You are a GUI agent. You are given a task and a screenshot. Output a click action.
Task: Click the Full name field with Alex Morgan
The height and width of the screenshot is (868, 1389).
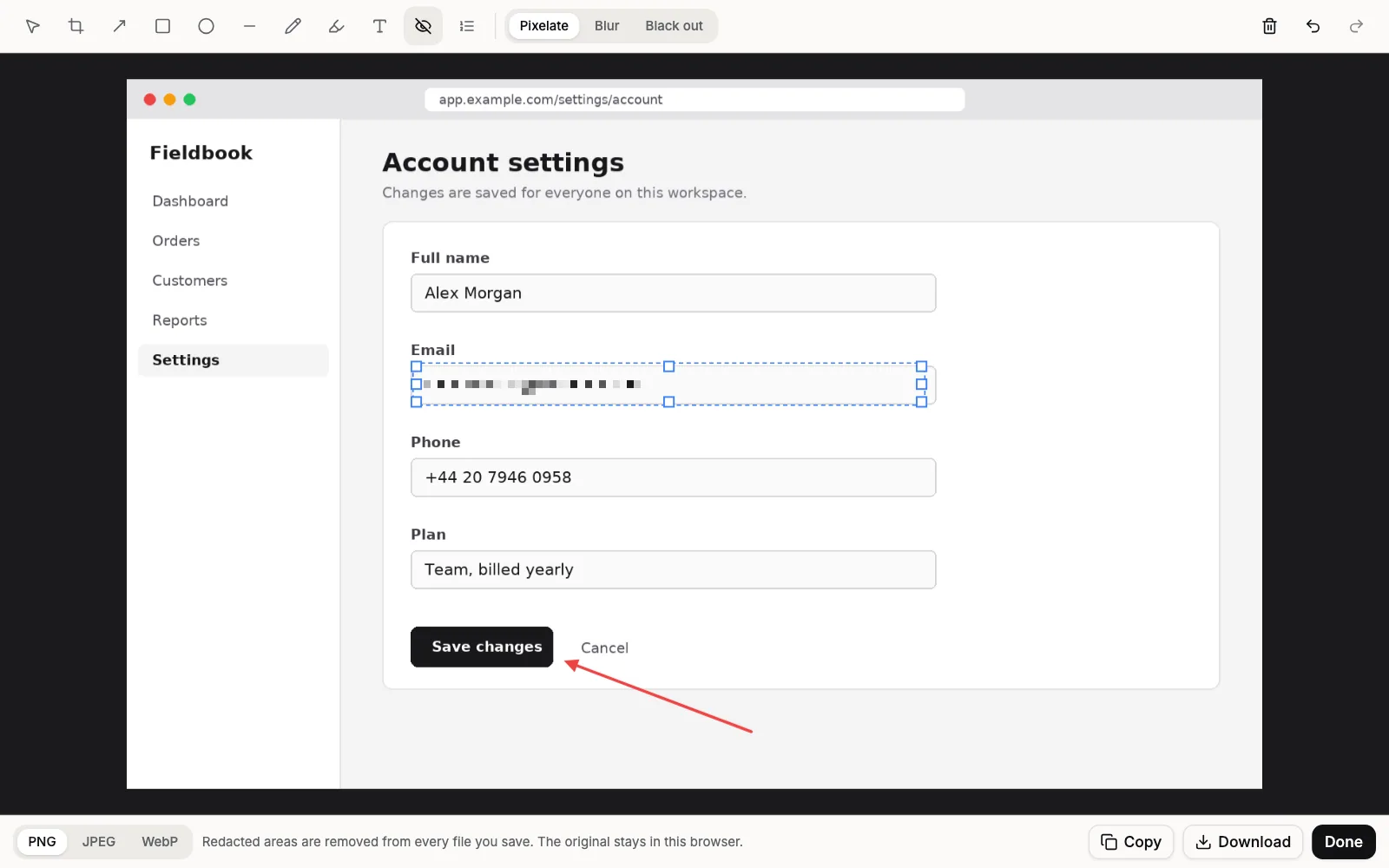(x=673, y=293)
